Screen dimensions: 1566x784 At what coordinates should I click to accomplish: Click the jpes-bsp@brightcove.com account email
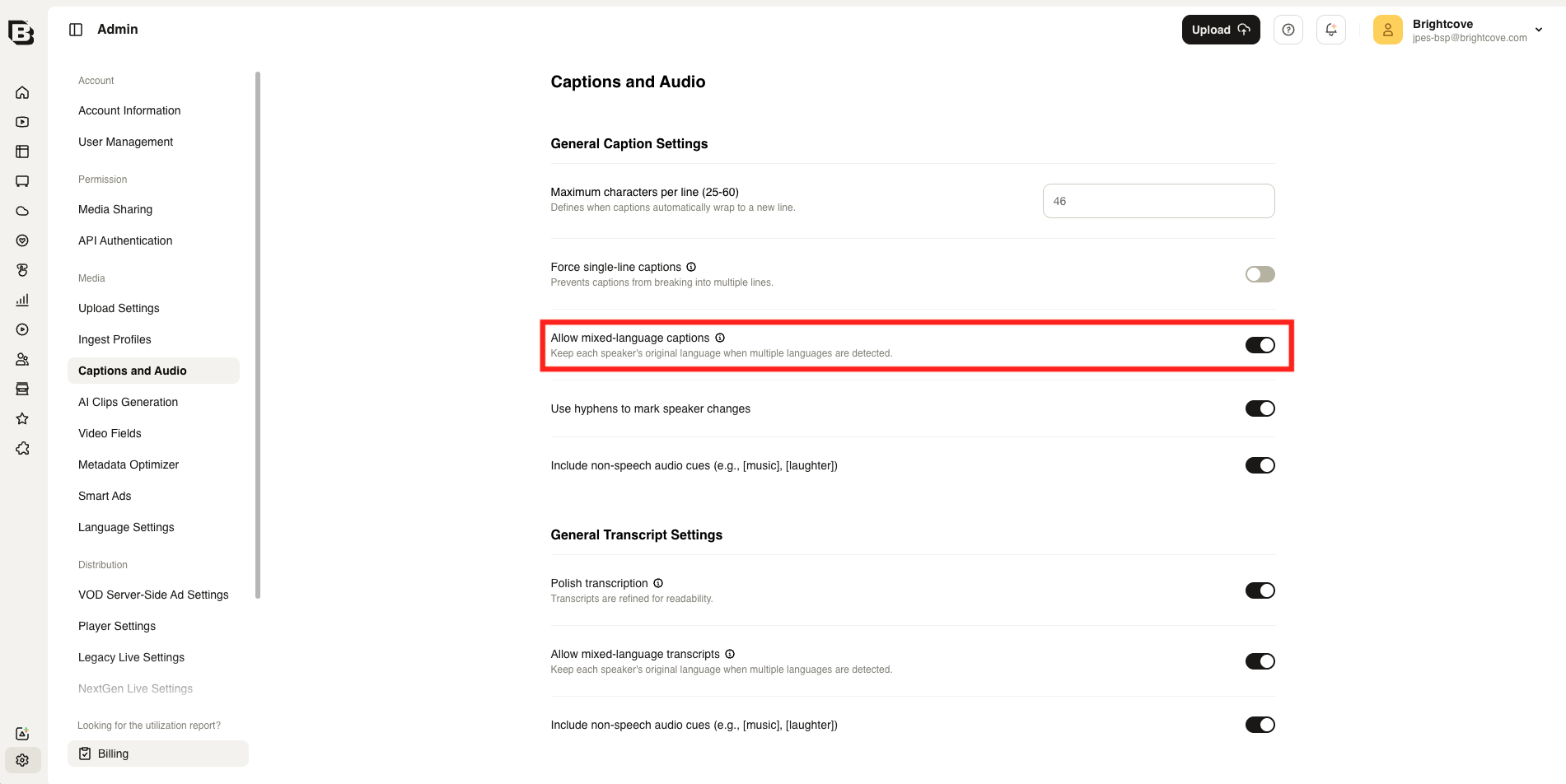(x=1470, y=38)
